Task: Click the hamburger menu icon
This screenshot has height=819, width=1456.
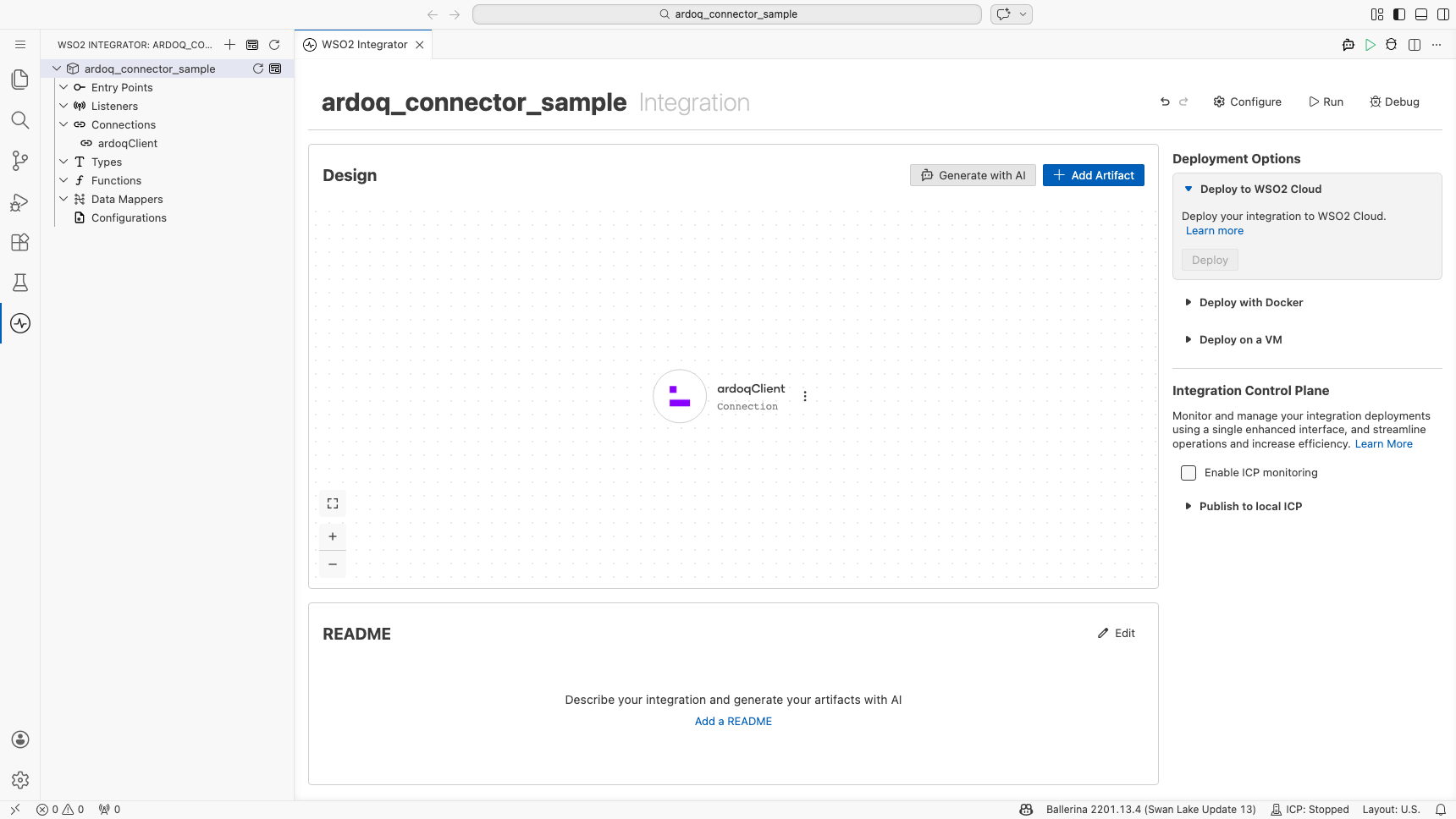Action: tap(20, 45)
